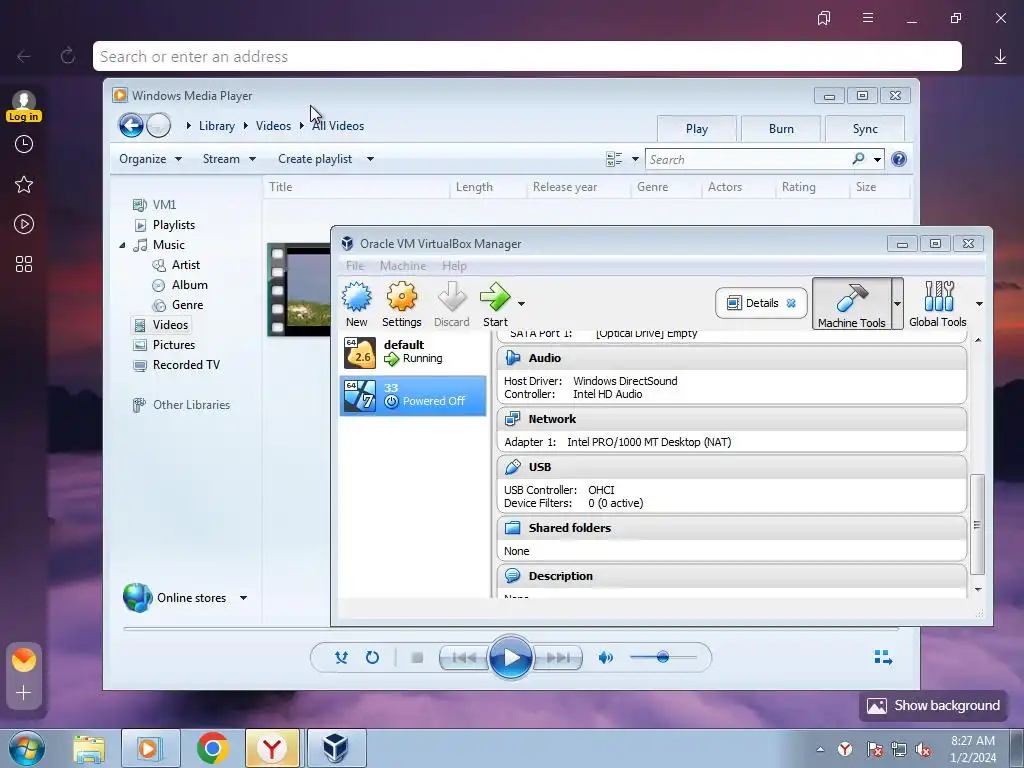The image size is (1024, 768).
Task: Open browser history clock icon
Action: point(24,144)
